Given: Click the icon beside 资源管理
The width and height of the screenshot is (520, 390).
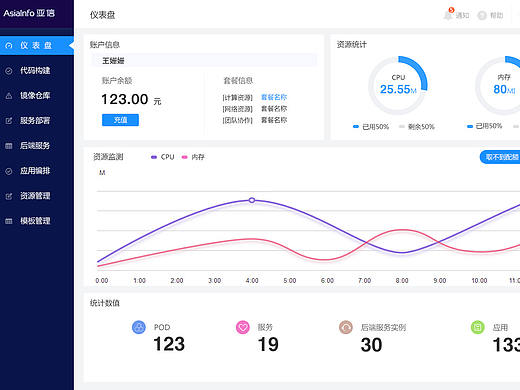Looking at the screenshot, I should pyautogui.click(x=9, y=196).
